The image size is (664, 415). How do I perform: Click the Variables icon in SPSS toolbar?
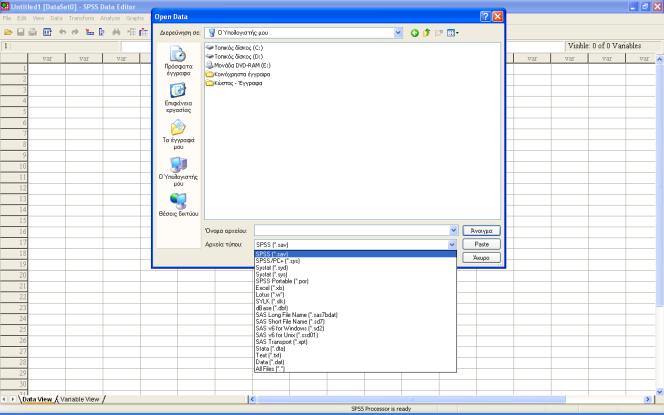pos(102,32)
